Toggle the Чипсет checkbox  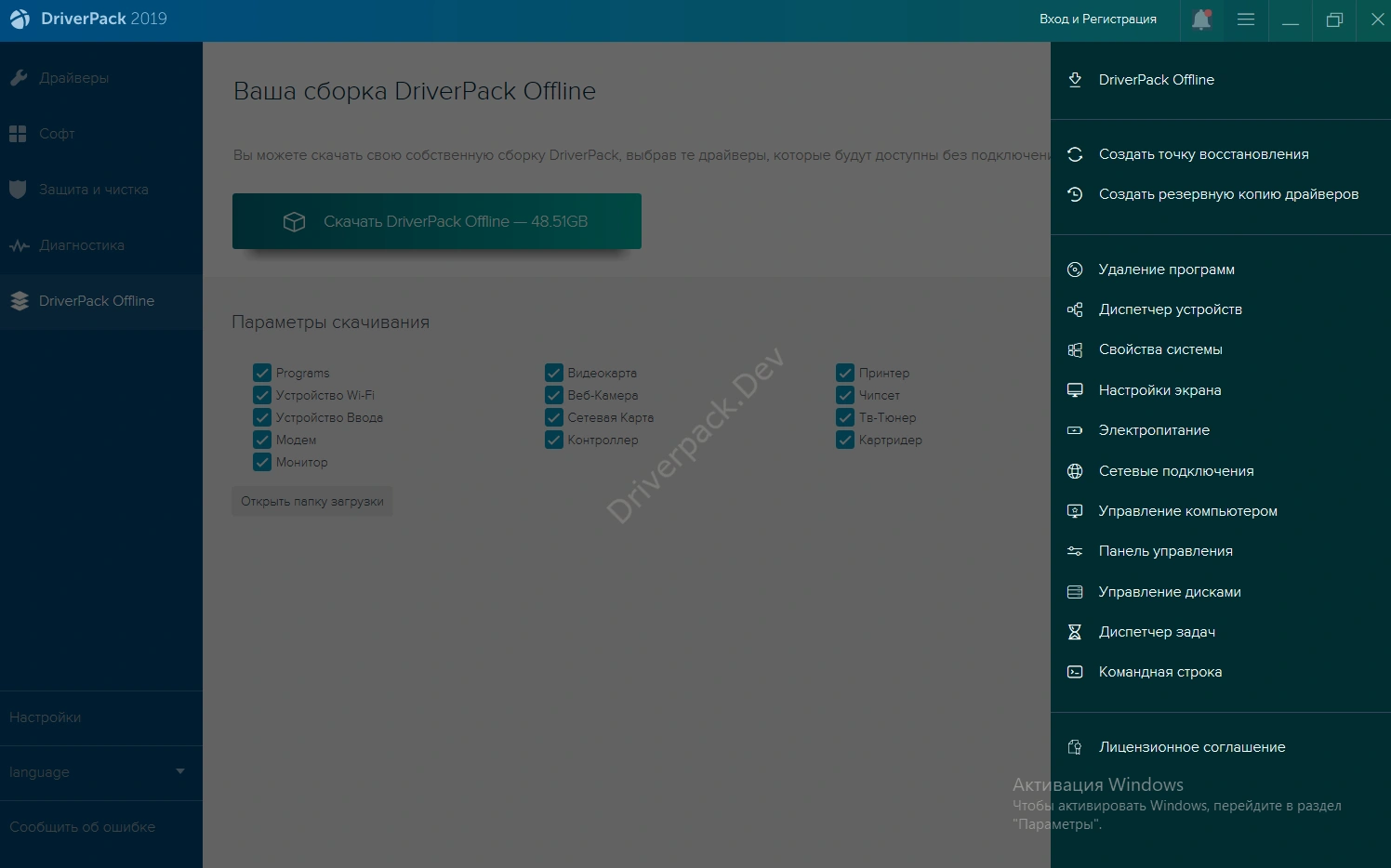[845, 395]
